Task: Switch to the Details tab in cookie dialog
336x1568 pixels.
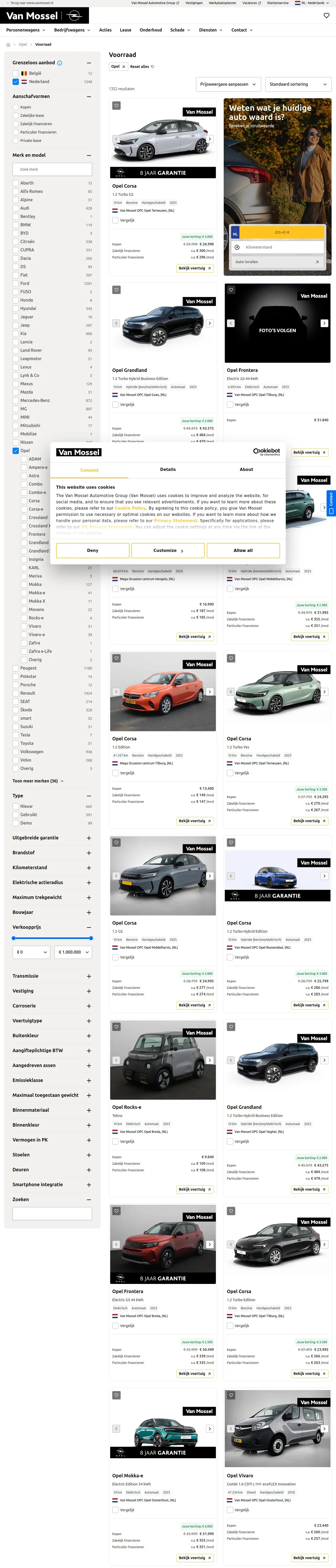Action: 168,470
